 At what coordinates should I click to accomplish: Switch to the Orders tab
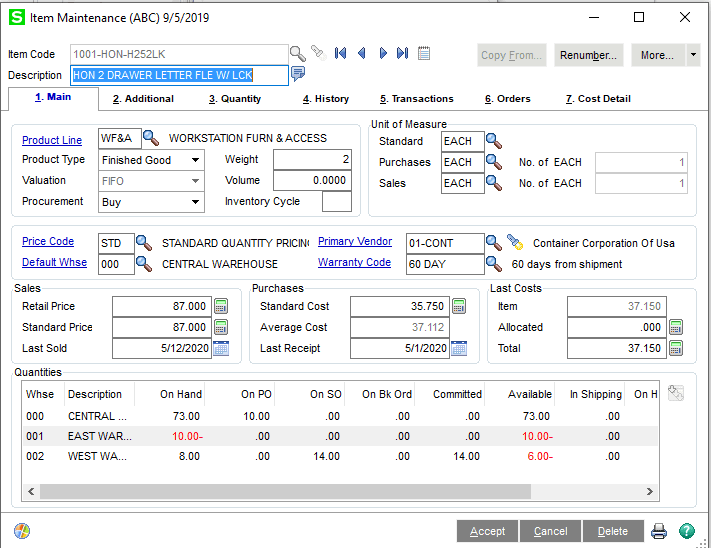click(x=508, y=99)
